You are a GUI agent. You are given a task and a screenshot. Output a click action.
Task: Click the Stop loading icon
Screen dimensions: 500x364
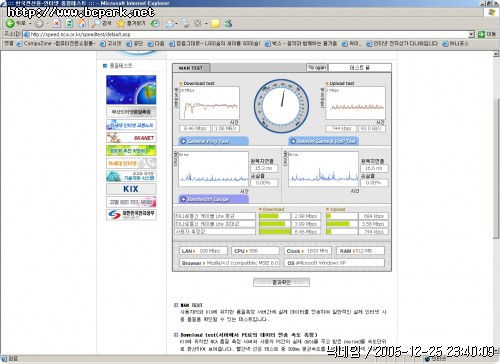[x=57, y=23]
